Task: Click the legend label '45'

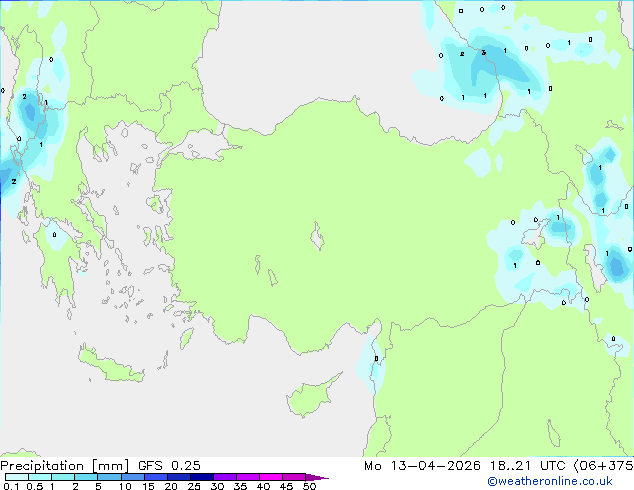Action: [286, 486]
